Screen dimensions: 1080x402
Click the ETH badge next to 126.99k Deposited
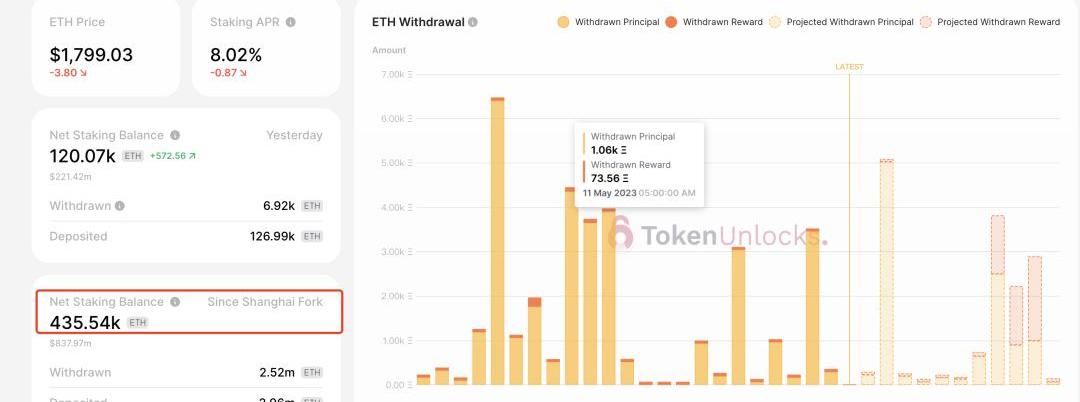312,237
